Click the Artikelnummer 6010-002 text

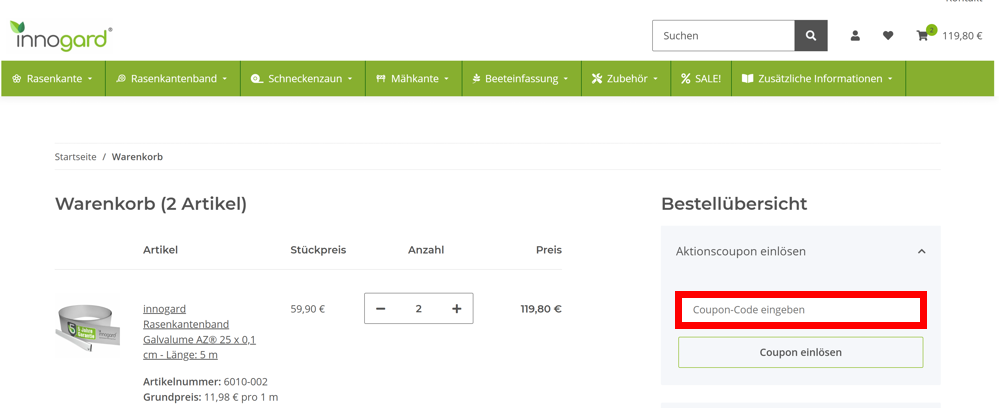pyautogui.click(x=205, y=382)
